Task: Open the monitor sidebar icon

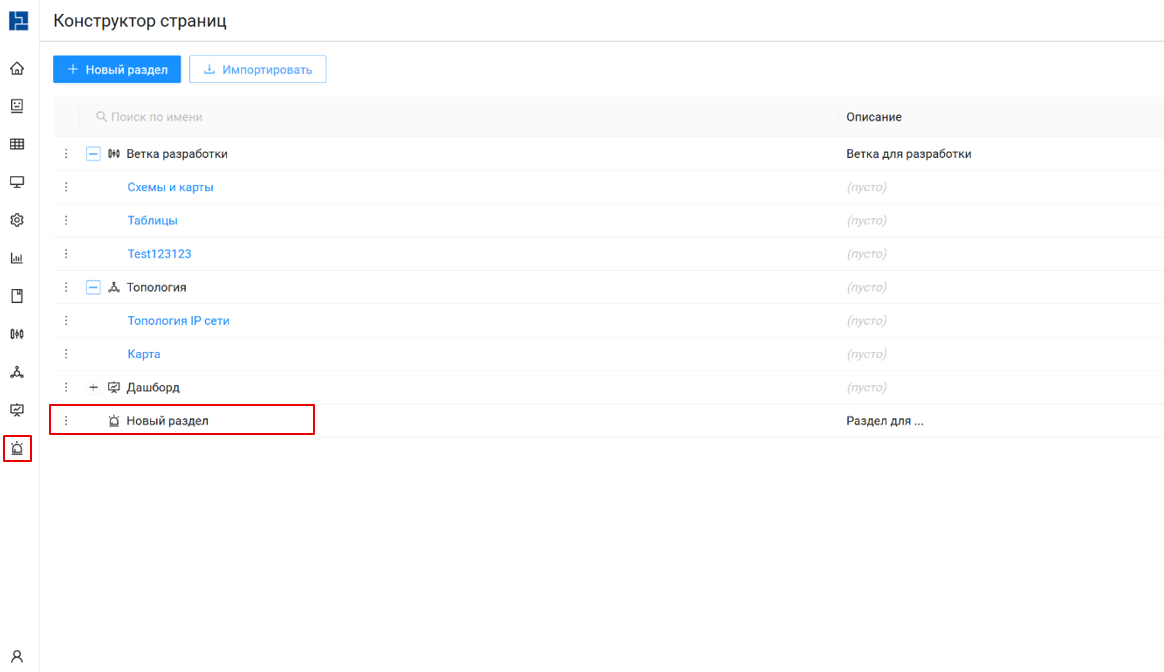Action: (x=17, y=183)
